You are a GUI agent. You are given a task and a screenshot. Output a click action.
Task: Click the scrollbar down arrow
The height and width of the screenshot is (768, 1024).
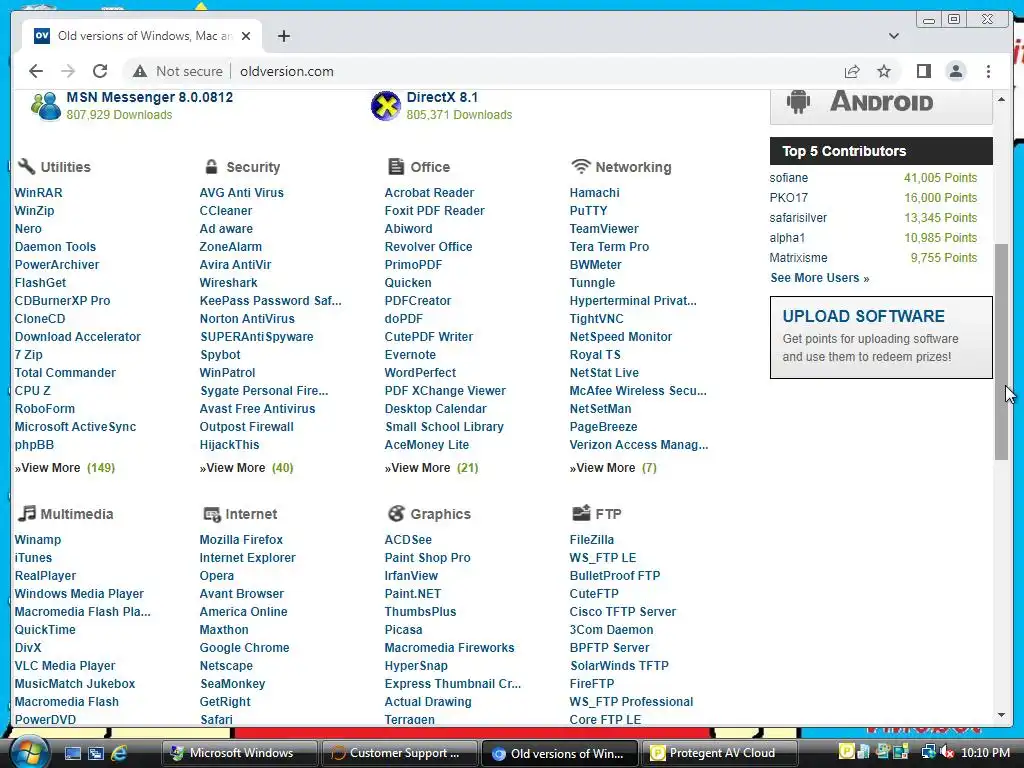tap(1001, 715)
